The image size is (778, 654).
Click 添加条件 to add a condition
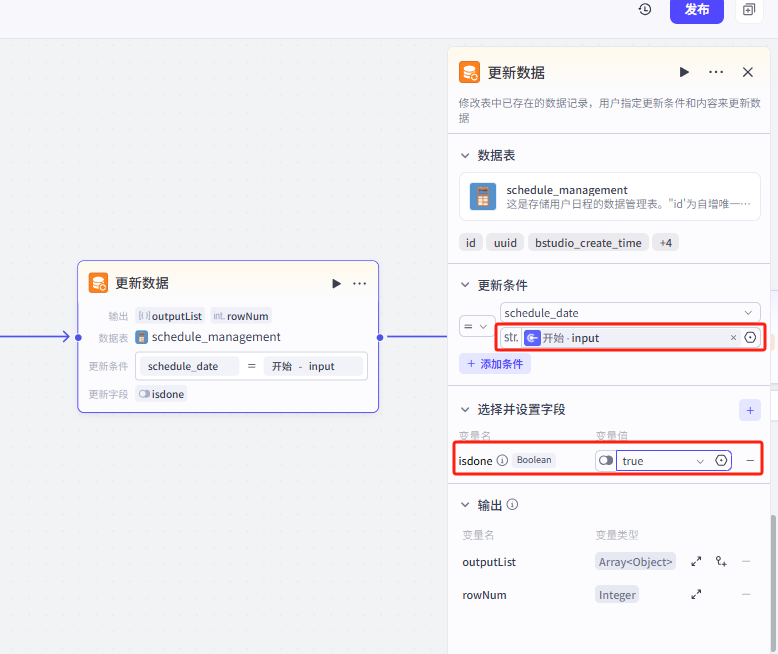tap(495, 364)
